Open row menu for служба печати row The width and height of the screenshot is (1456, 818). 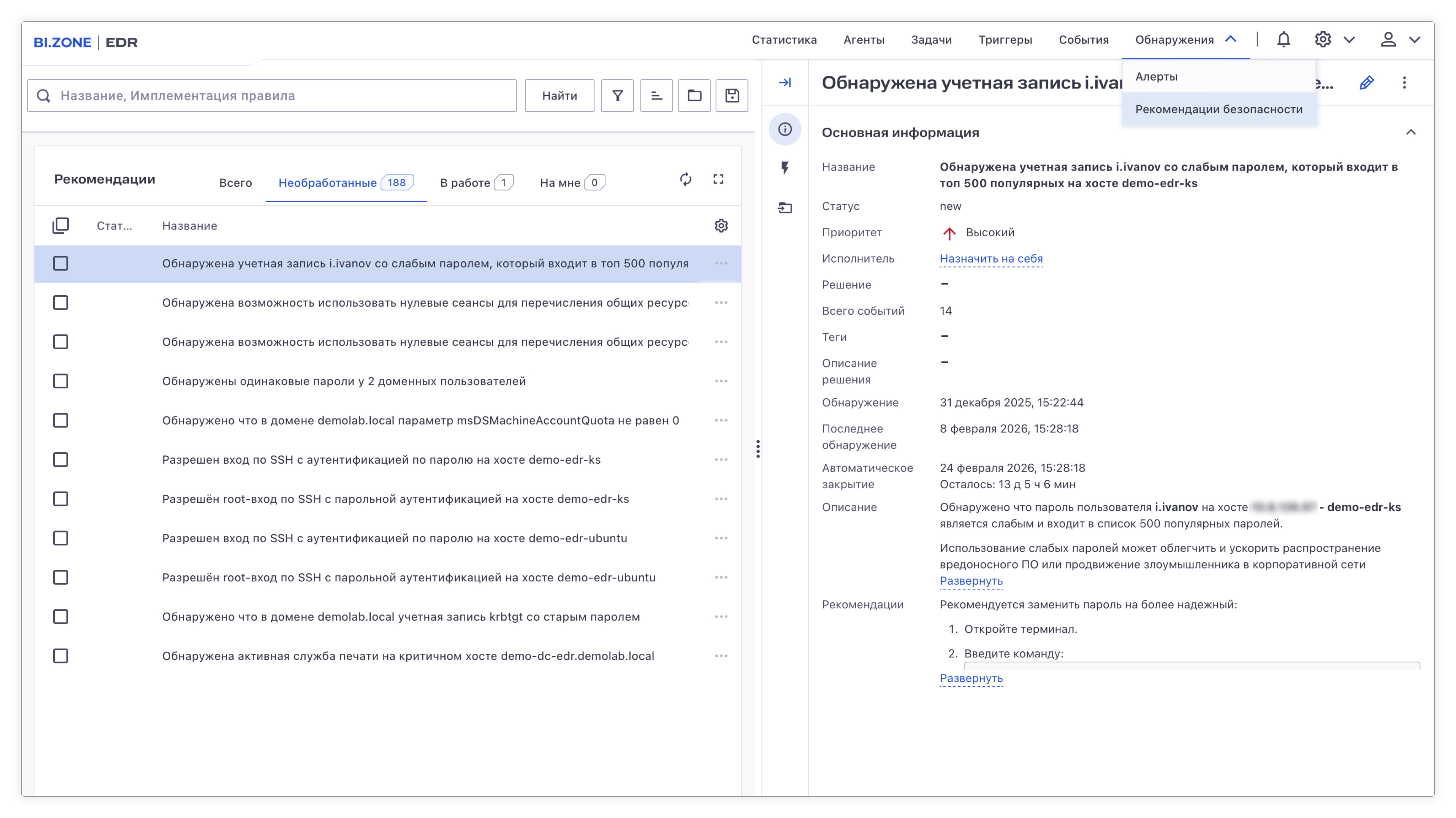[721, 656]
